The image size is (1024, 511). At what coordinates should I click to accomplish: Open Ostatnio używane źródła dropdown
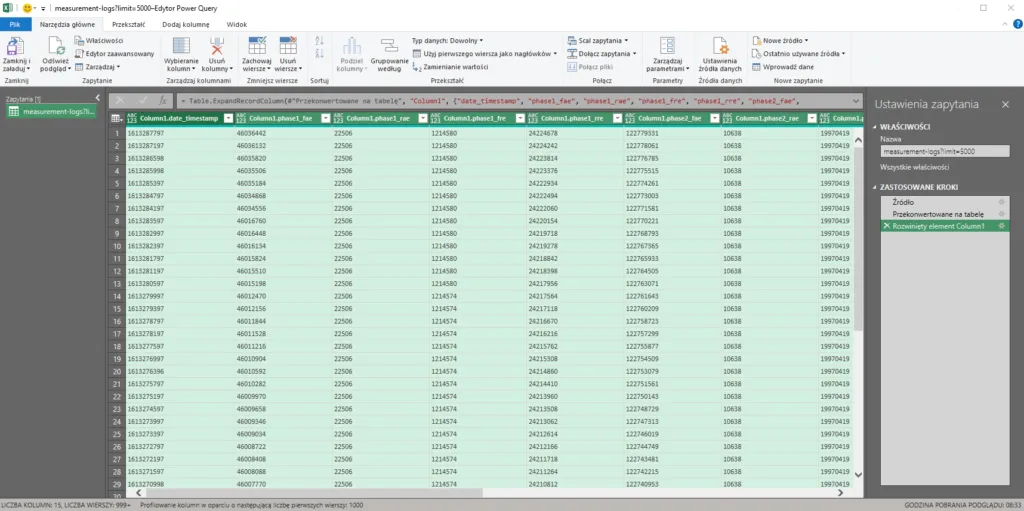coord(799,54)
